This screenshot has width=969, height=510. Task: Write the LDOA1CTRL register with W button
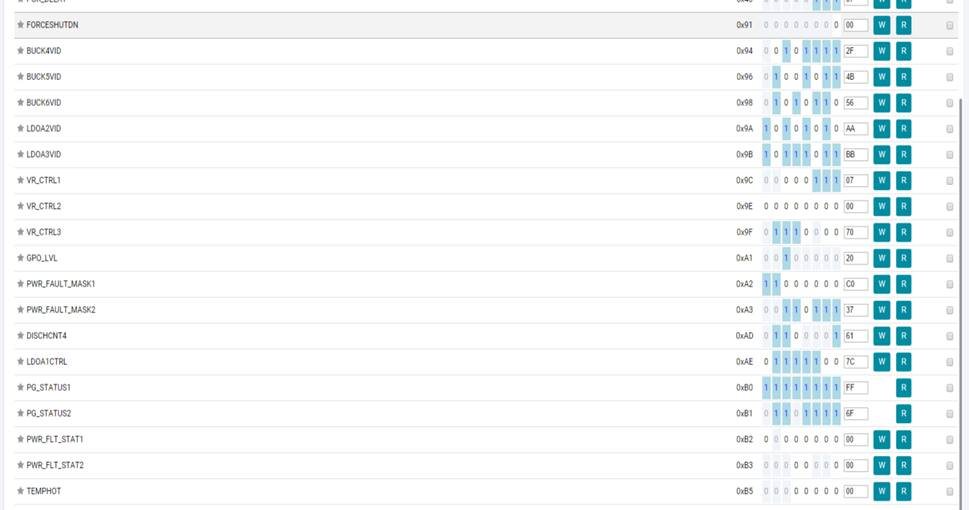(881, 361)
